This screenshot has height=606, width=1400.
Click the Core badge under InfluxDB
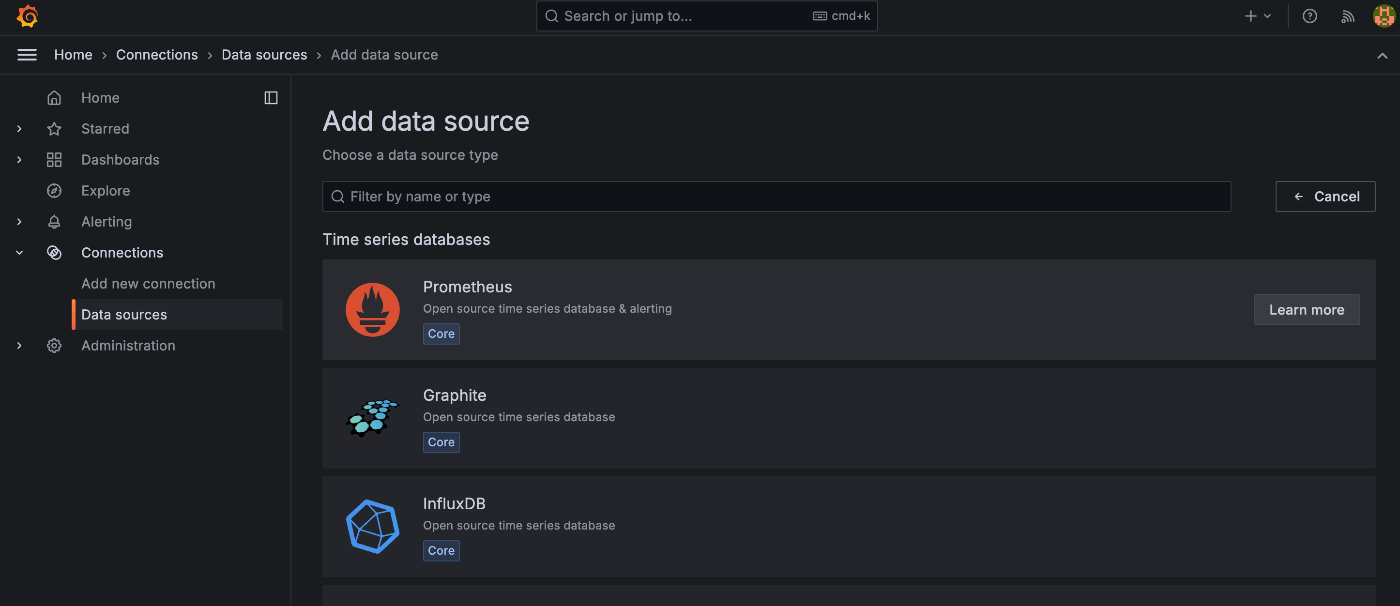[441, 551]
